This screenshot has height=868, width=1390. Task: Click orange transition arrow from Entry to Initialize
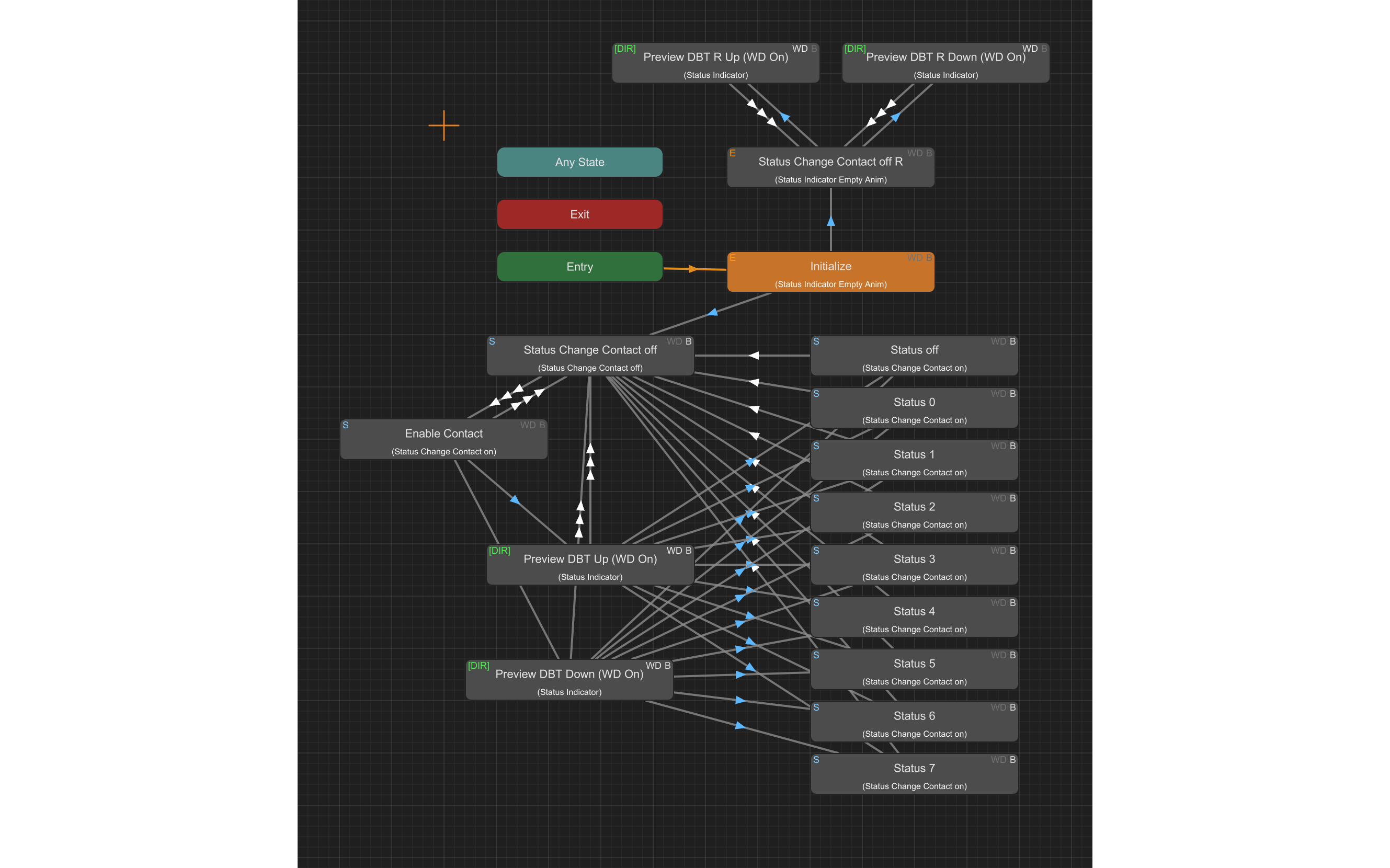pyautogui.click(x=693, y=269)
